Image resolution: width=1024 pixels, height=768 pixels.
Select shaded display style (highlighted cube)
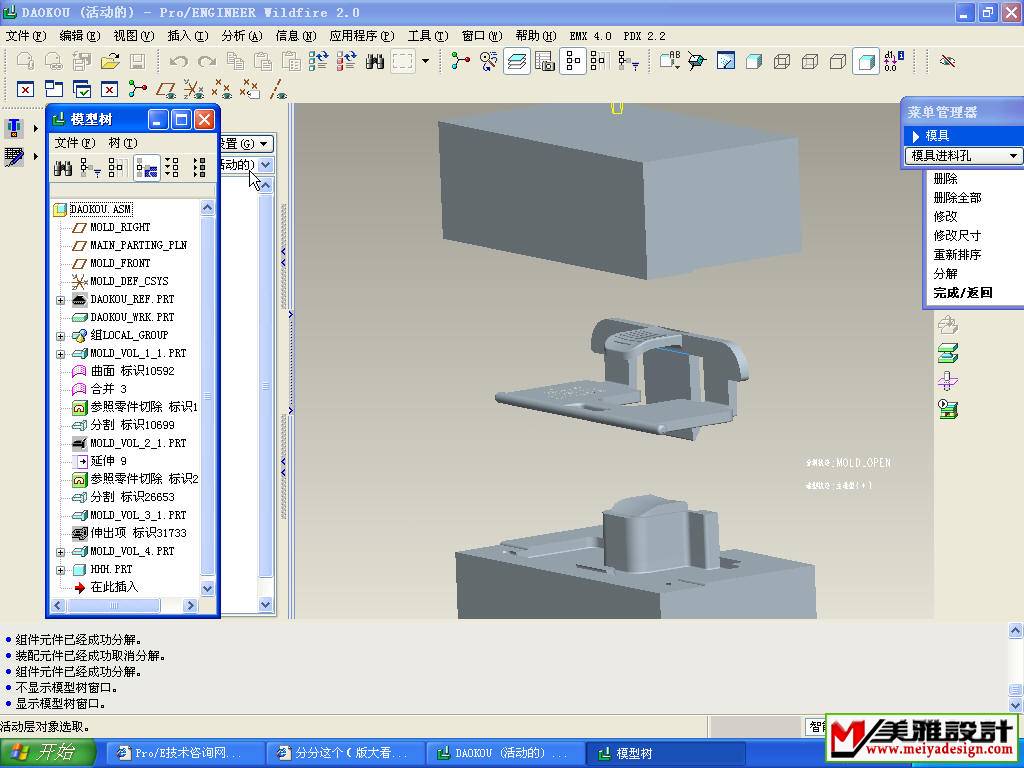tap(866, 61)
